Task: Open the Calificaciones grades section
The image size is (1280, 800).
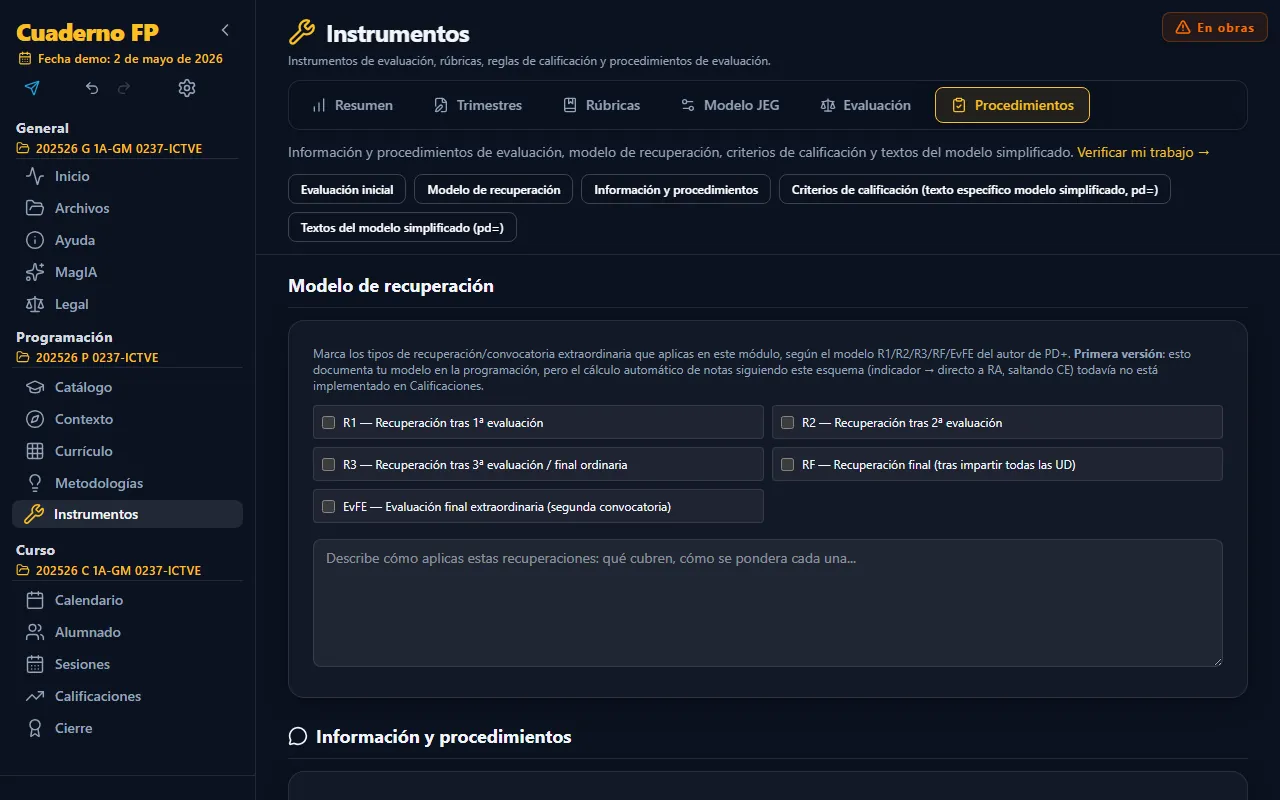Action: pyautogui.click(x=128, y=696)
